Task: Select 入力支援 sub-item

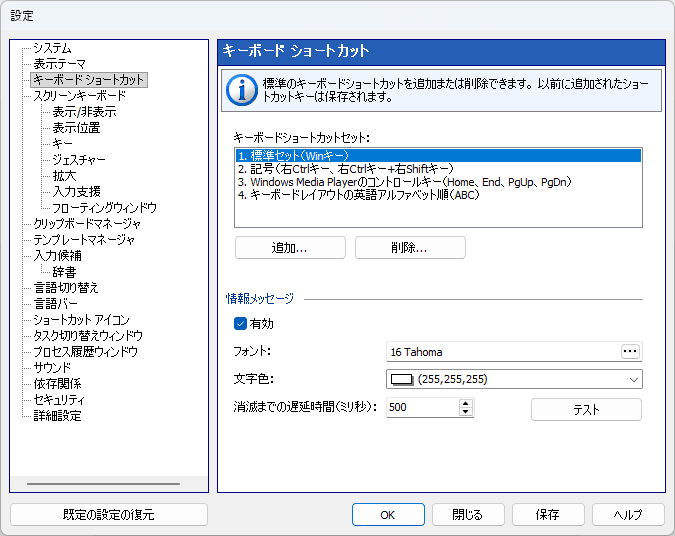Action: (76, 192)
